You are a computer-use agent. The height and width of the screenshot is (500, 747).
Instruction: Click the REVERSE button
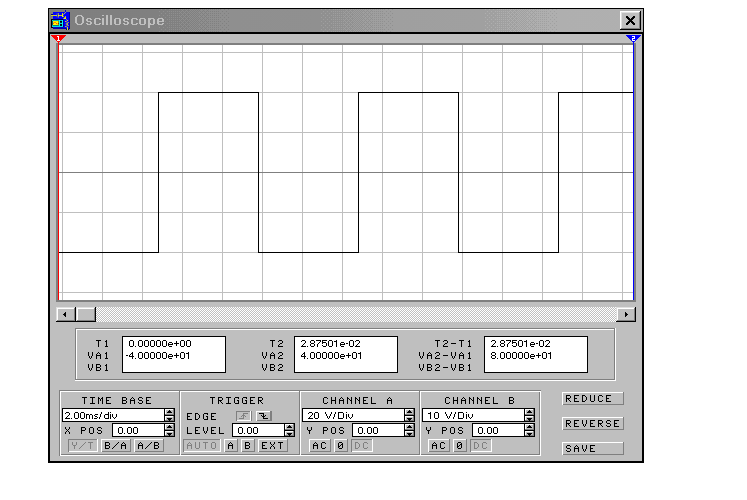tap(593, 423)
